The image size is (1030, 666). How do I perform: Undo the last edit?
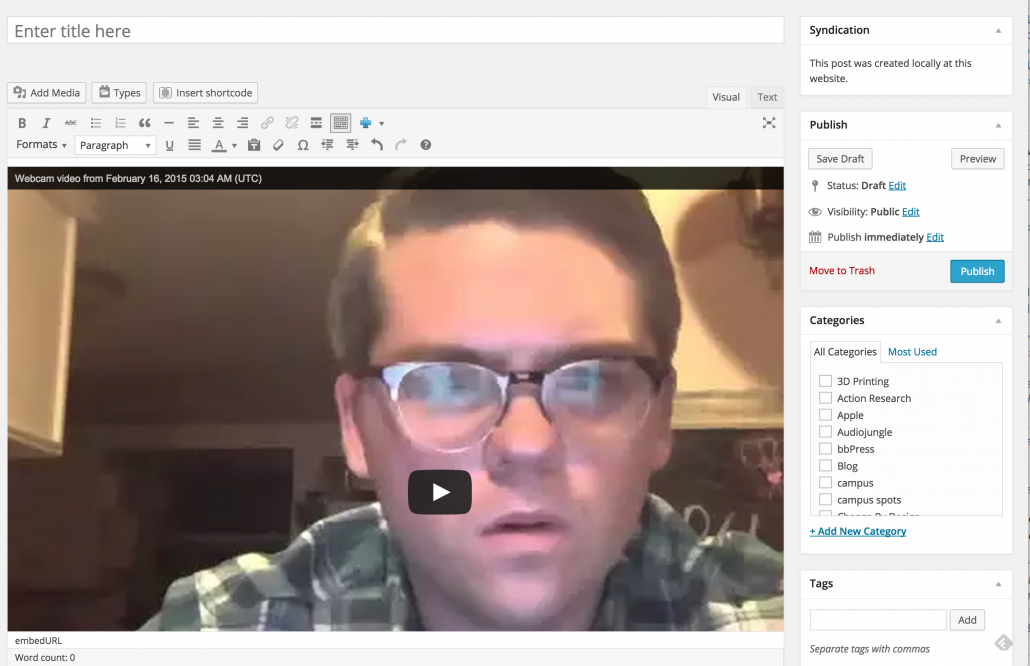click(376, 145)
